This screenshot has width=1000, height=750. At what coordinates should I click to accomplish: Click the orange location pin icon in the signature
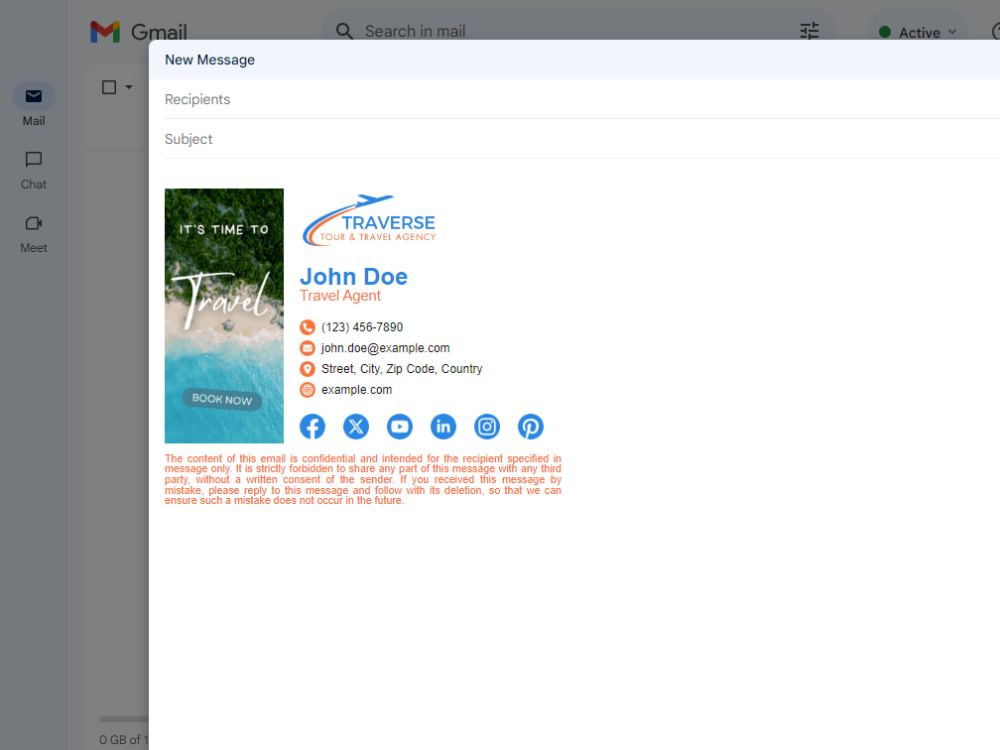[x=307, y=369]
